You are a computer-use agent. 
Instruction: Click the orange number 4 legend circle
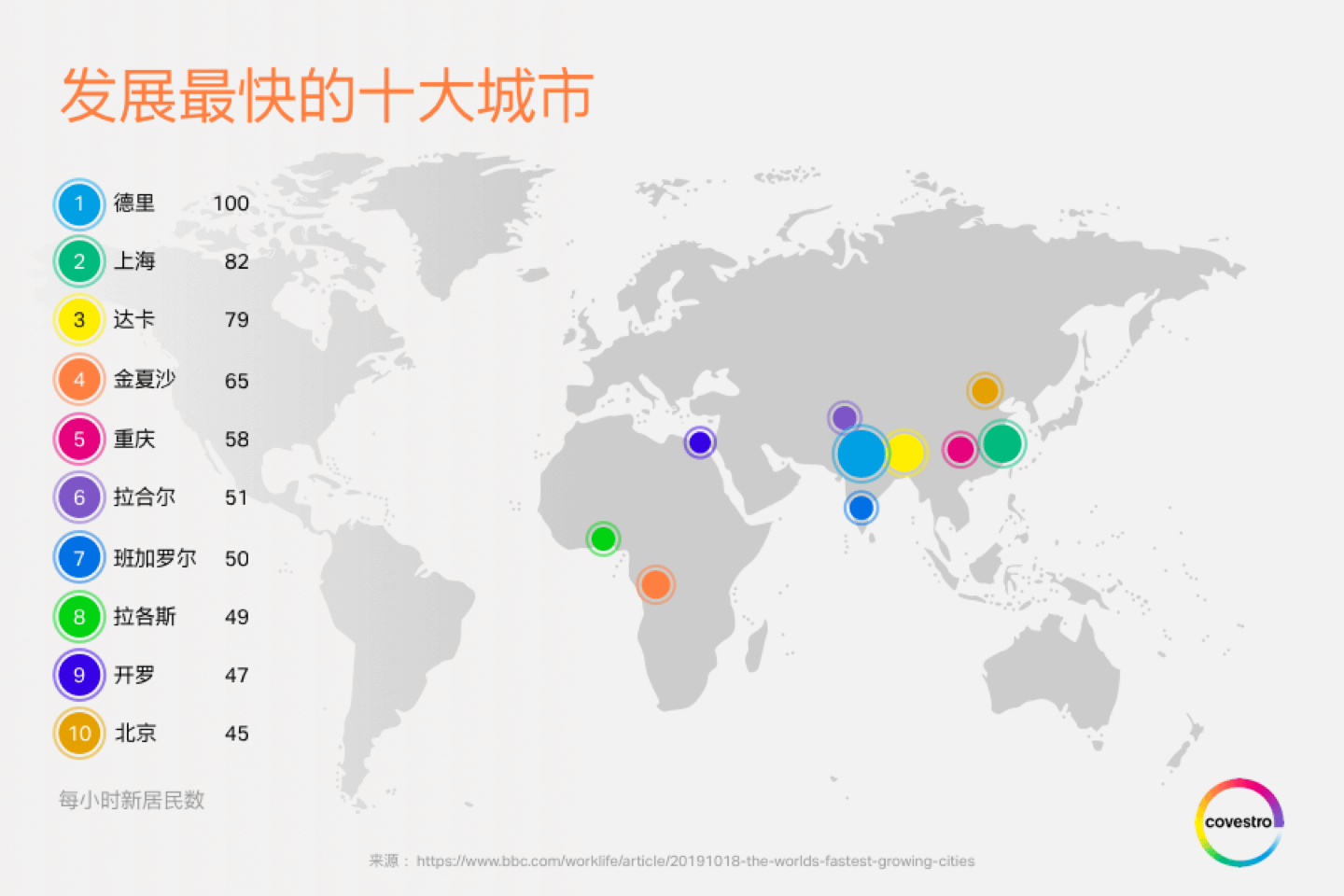coord(79,380)
